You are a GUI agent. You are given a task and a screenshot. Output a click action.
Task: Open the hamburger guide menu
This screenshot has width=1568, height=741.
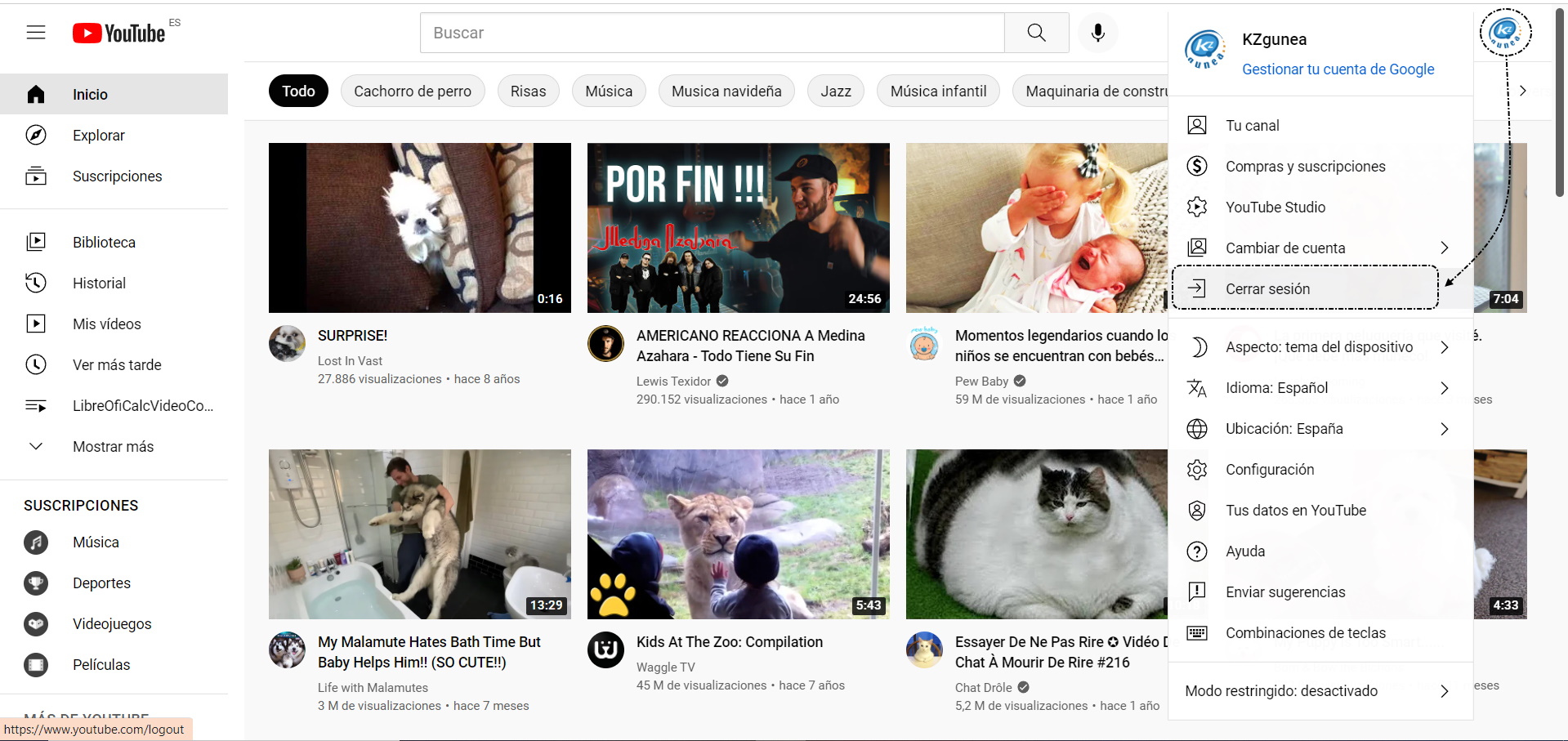click(36, 33)
